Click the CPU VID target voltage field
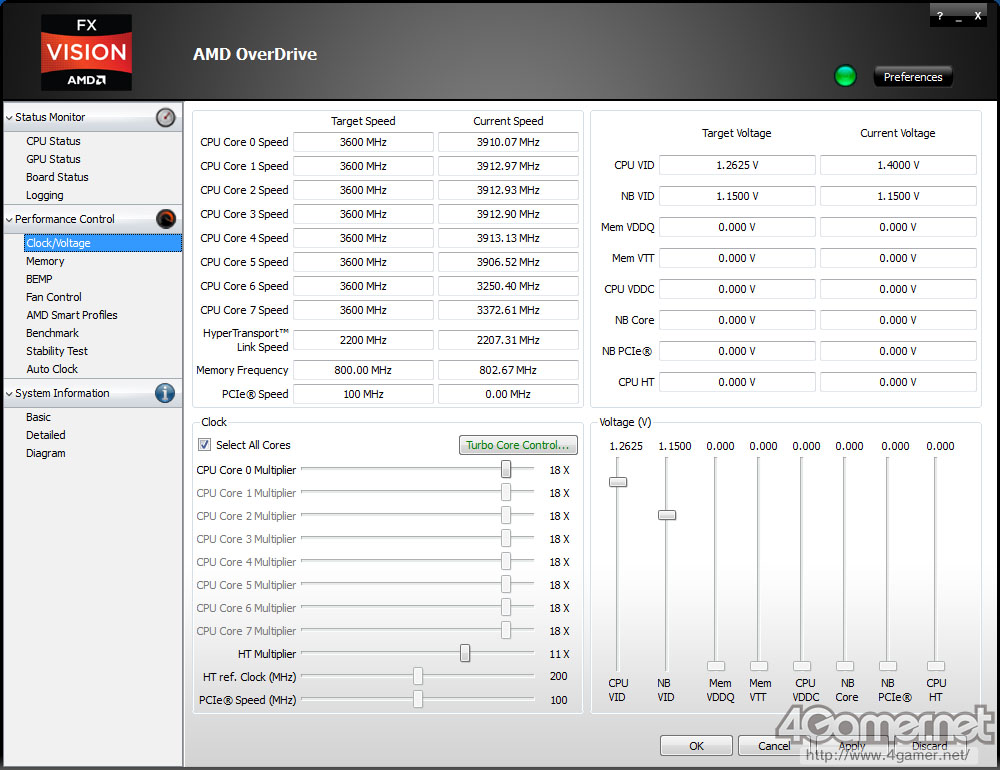Viewport: 1000px width, 770px height. coord(737,166)
